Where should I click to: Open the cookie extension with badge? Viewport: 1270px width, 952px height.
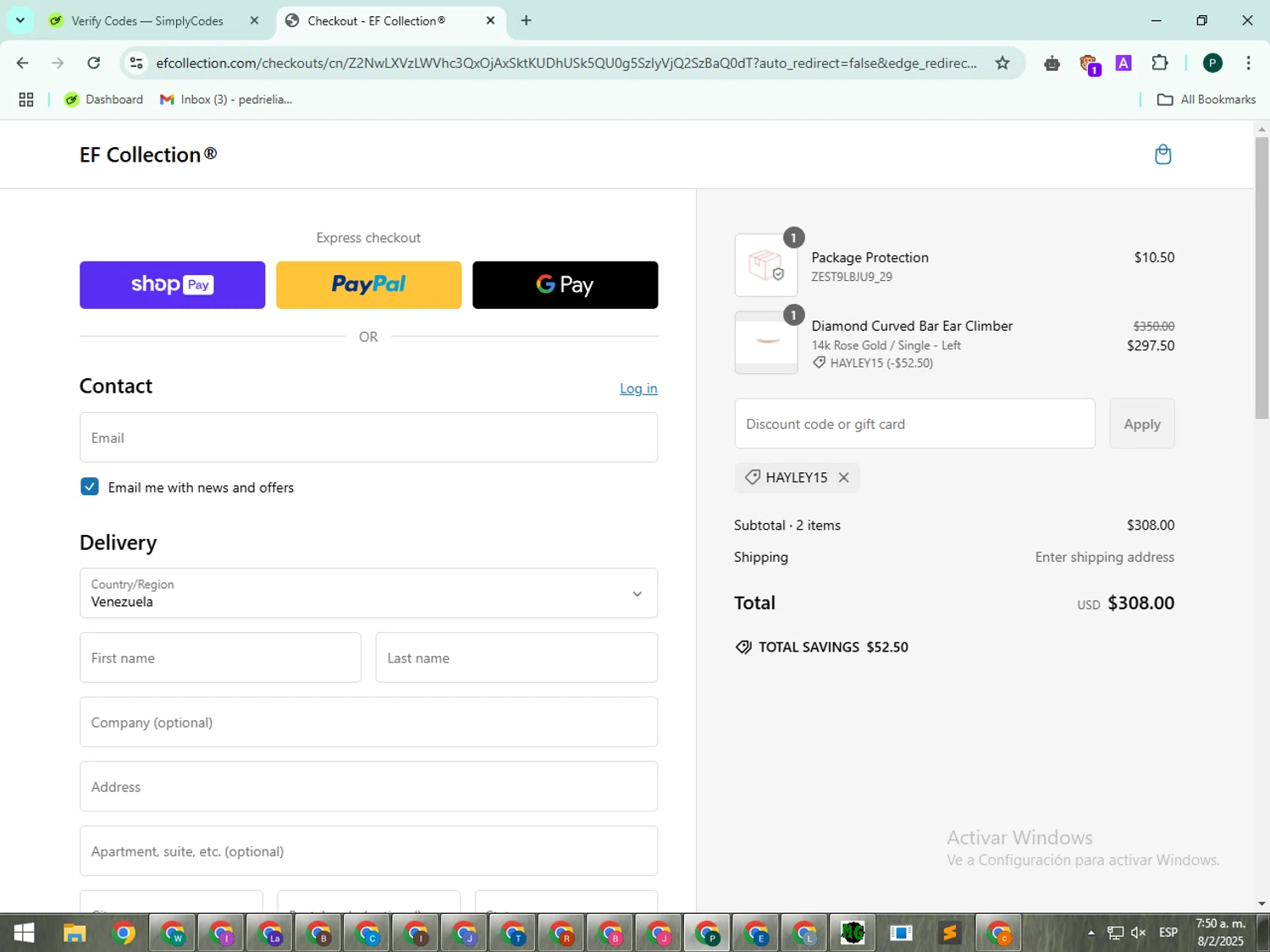[x=1089, y=63]
